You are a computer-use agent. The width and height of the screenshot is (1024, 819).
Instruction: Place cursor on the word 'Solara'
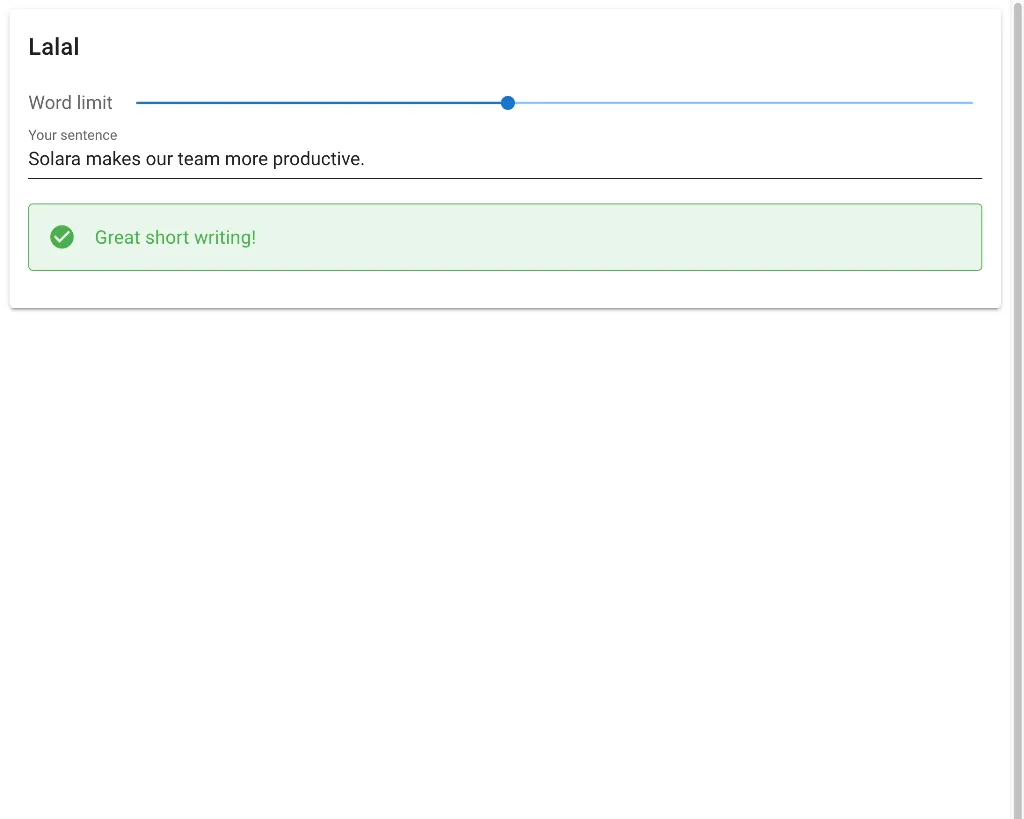click(54, 159)
